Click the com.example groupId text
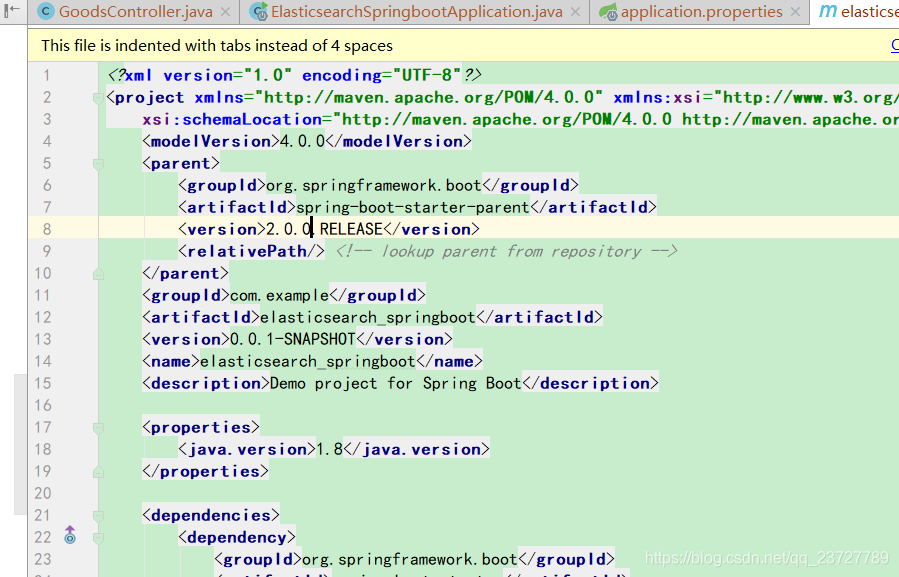Screen dimensions: 899x577 (x=279, y=295)
